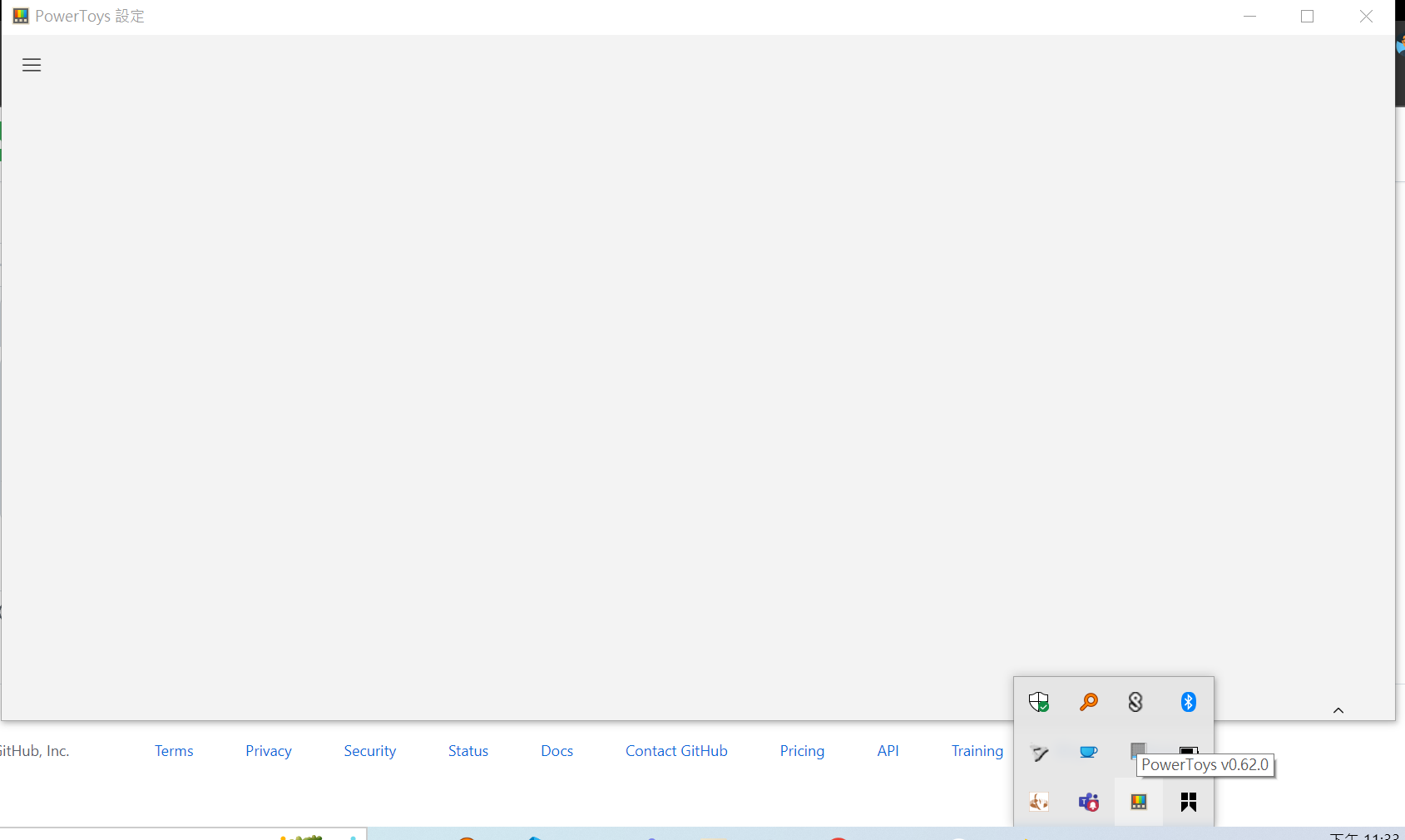Screen dimensions: 1405x840
Task: Maximize the PowerToys settings window
Action: 1308,17
